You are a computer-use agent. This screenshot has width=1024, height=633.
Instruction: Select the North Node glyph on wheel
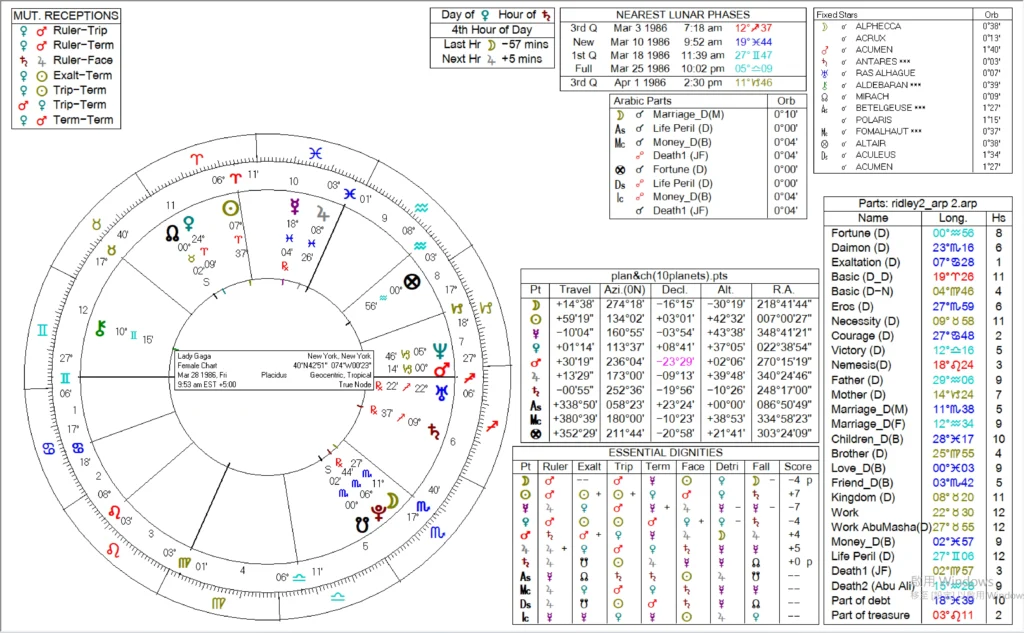pyautogui.click(x=172, y=230)
